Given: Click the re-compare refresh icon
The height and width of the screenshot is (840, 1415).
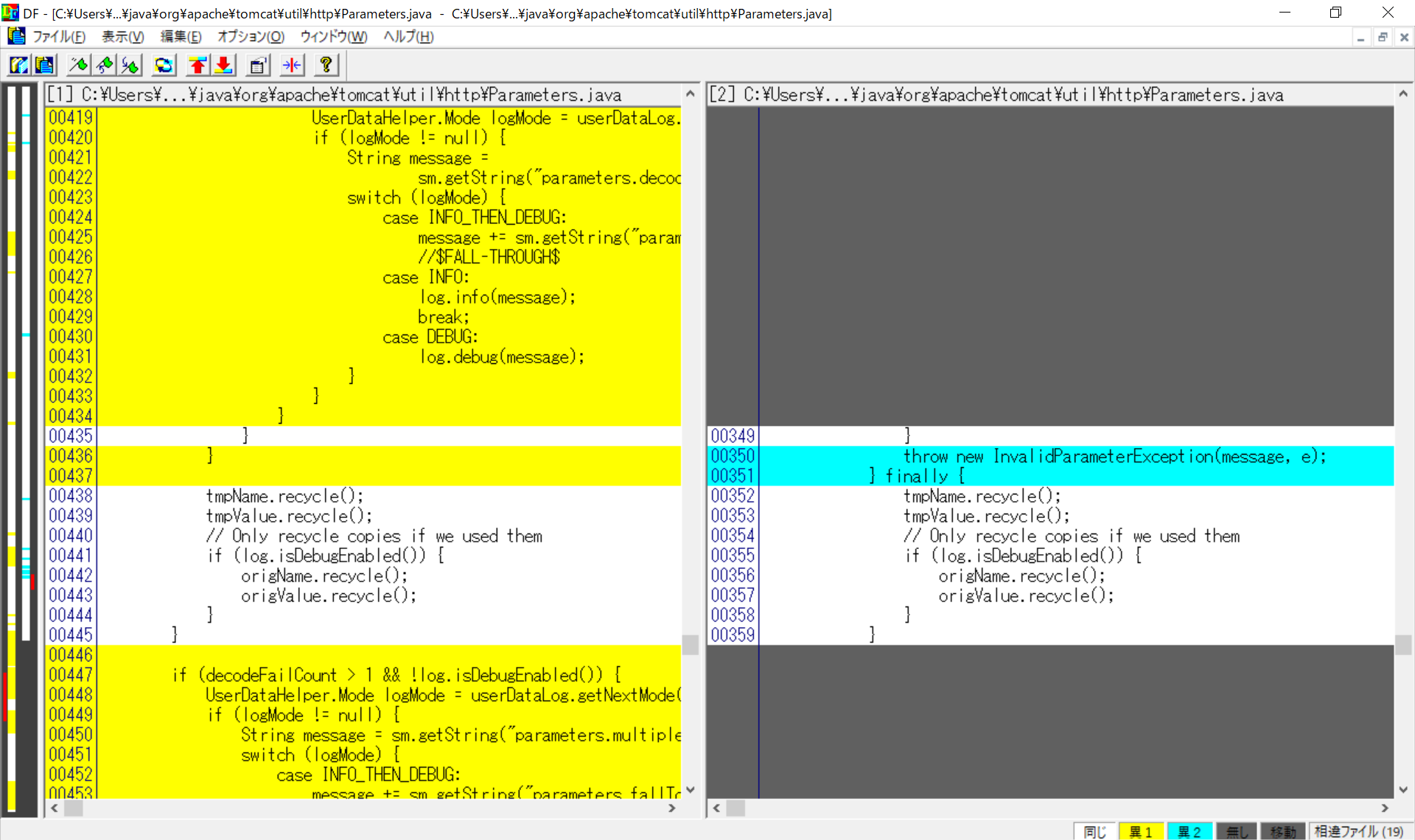Looking at the screenshot, I should pos(164,65).
